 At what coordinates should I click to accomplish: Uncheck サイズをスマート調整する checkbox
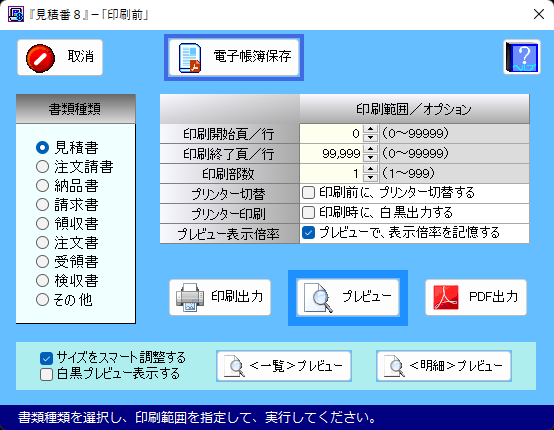[x=46, y=358]
